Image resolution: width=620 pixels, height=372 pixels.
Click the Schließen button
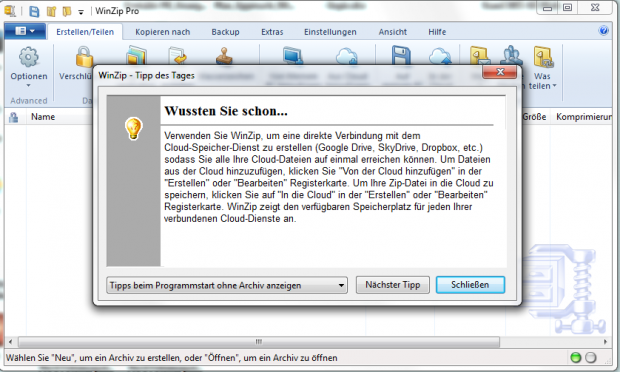point(470,285)
